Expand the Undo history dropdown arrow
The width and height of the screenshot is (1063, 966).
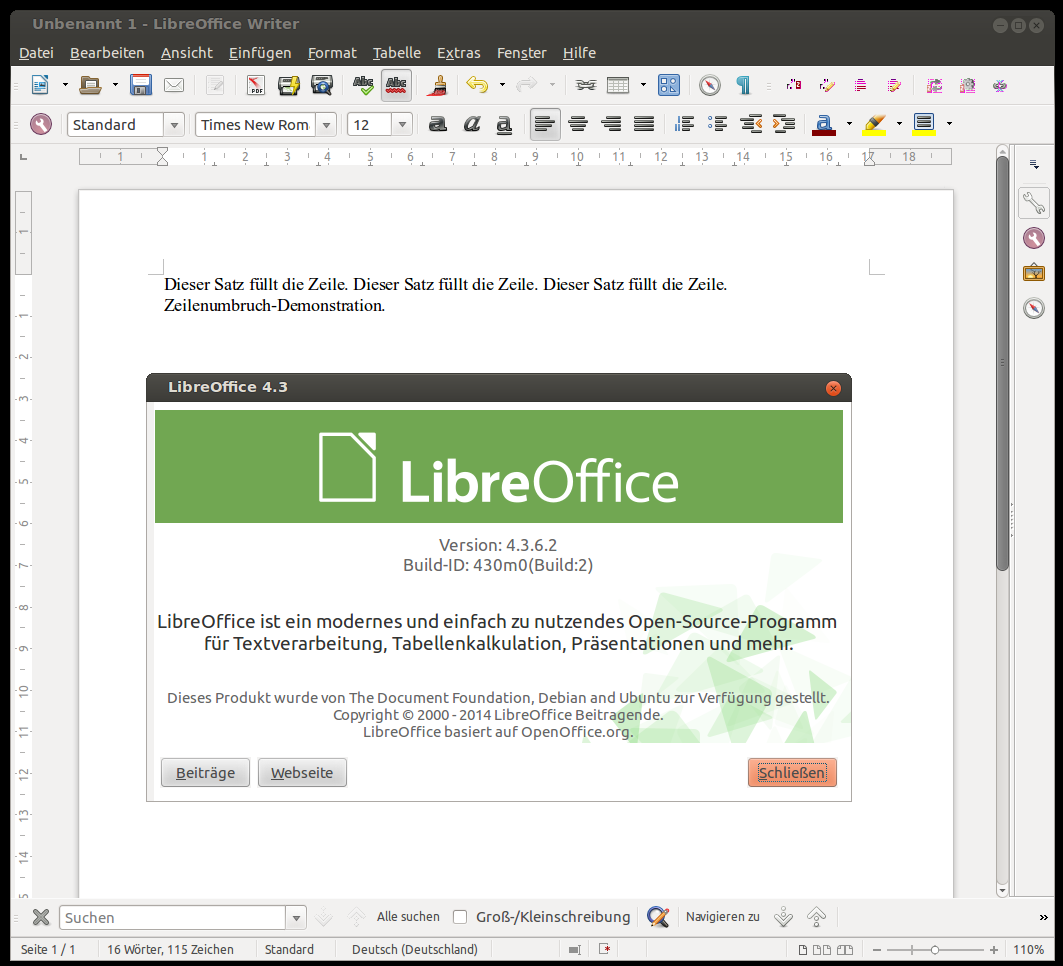click(x=502, y=85)
